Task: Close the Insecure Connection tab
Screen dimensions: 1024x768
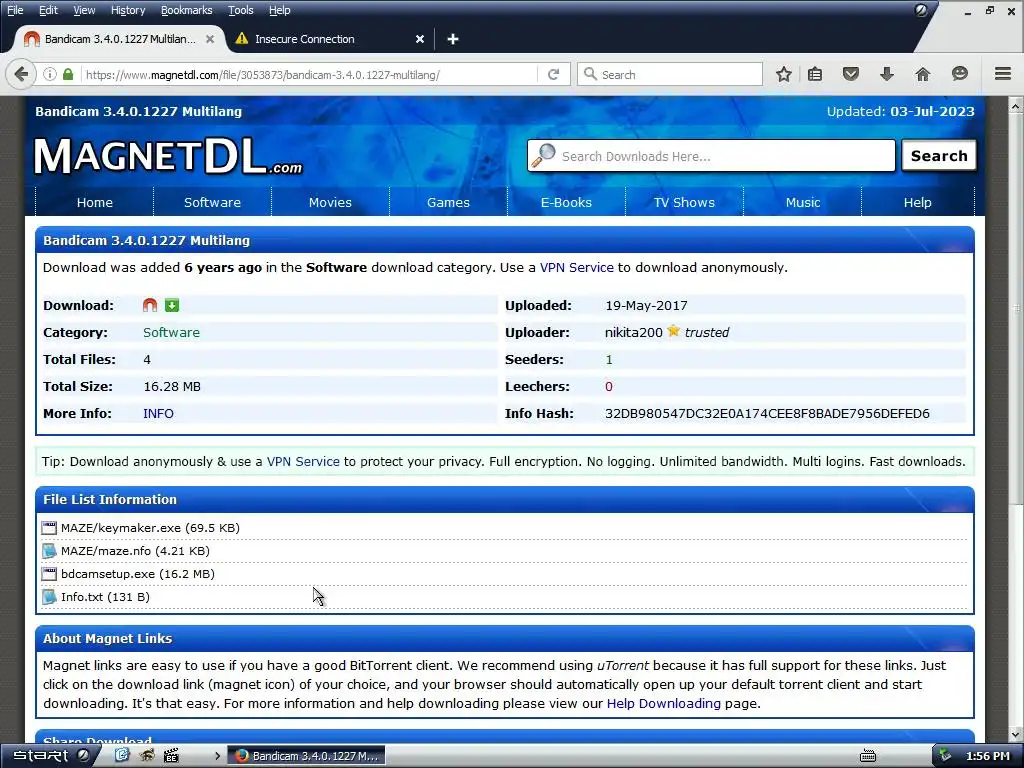Action: tap(420, 39)
